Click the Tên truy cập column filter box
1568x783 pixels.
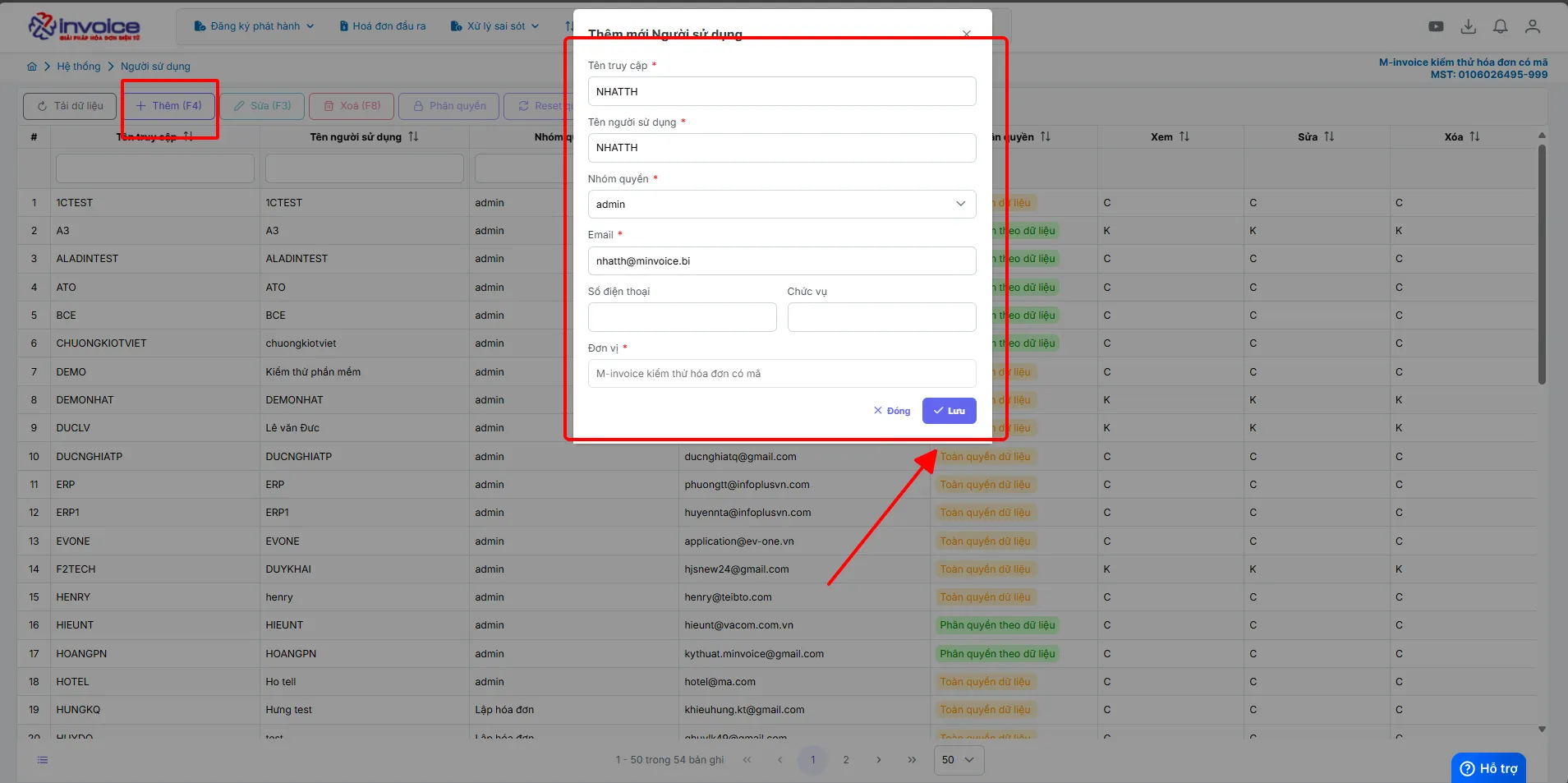coord(155,168)
